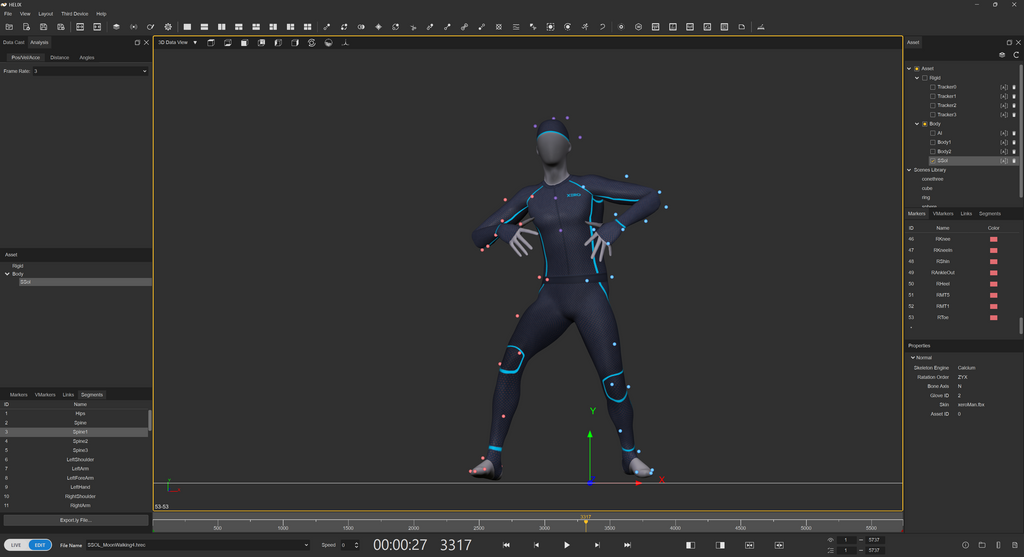1024x557 pixels.
Task: Click the broadcast signal icon in the toolbar
Action: click(x=133, y=27)
